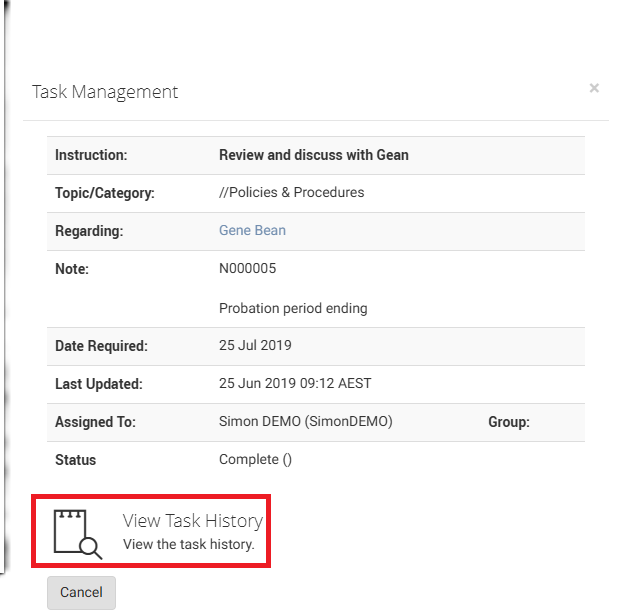Click the 'Probation period ending' note text
This screenshot has width=622, height=613.
[x=293, y=308]
